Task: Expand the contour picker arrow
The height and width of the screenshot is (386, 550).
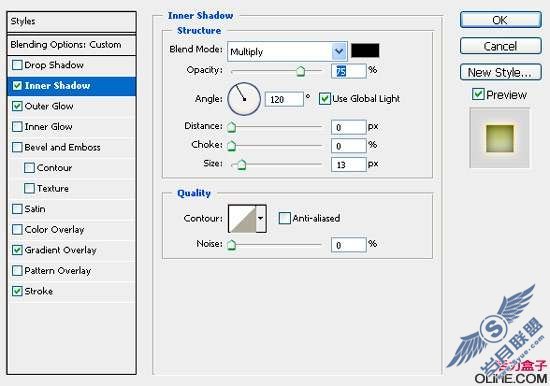Action: 261,219
